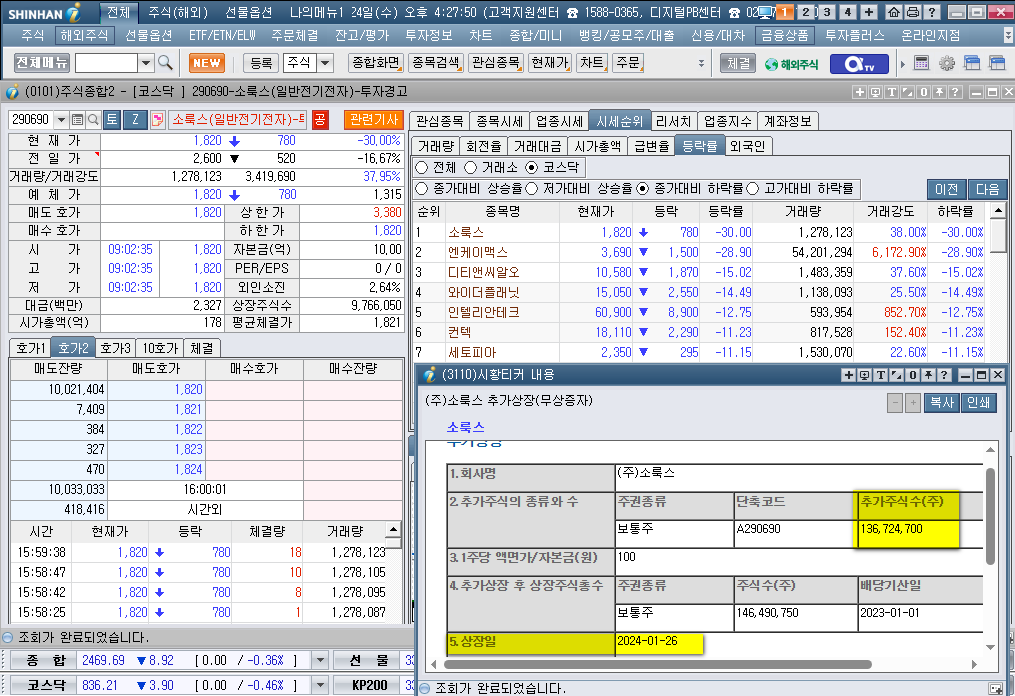Open stock code 290690 dropdown arrow

point(61,120)
